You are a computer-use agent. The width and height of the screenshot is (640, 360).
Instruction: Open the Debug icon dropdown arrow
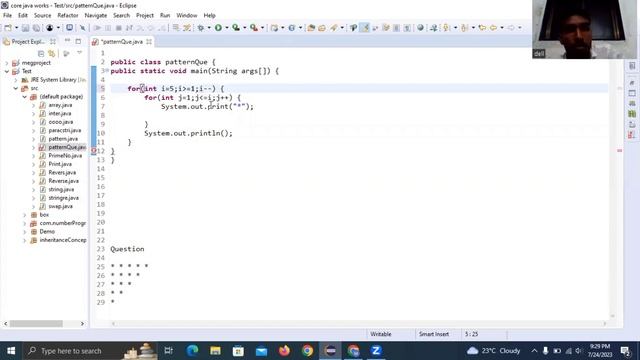[x=209, y=28]
